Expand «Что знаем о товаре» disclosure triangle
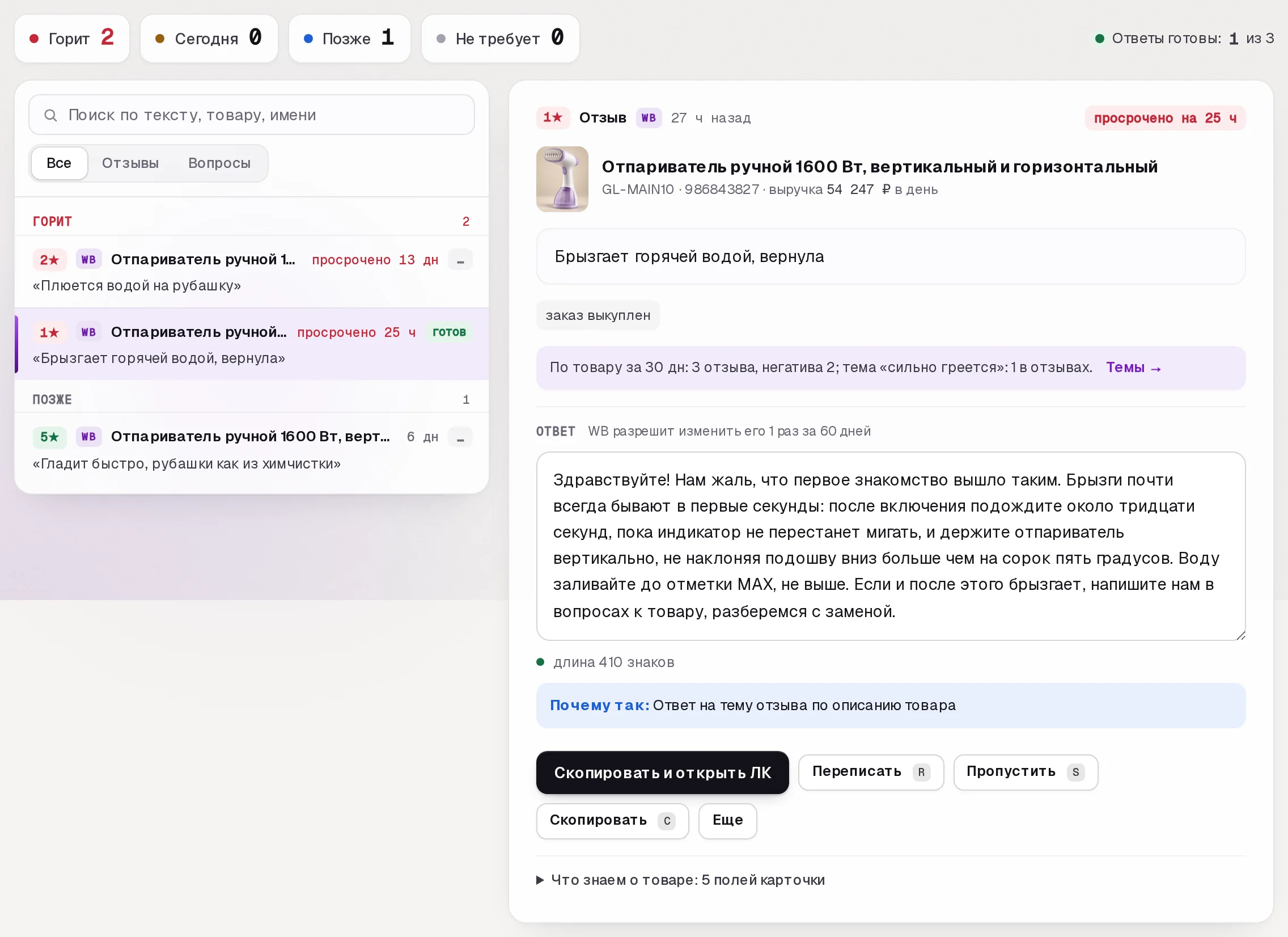 click(540, 881)
